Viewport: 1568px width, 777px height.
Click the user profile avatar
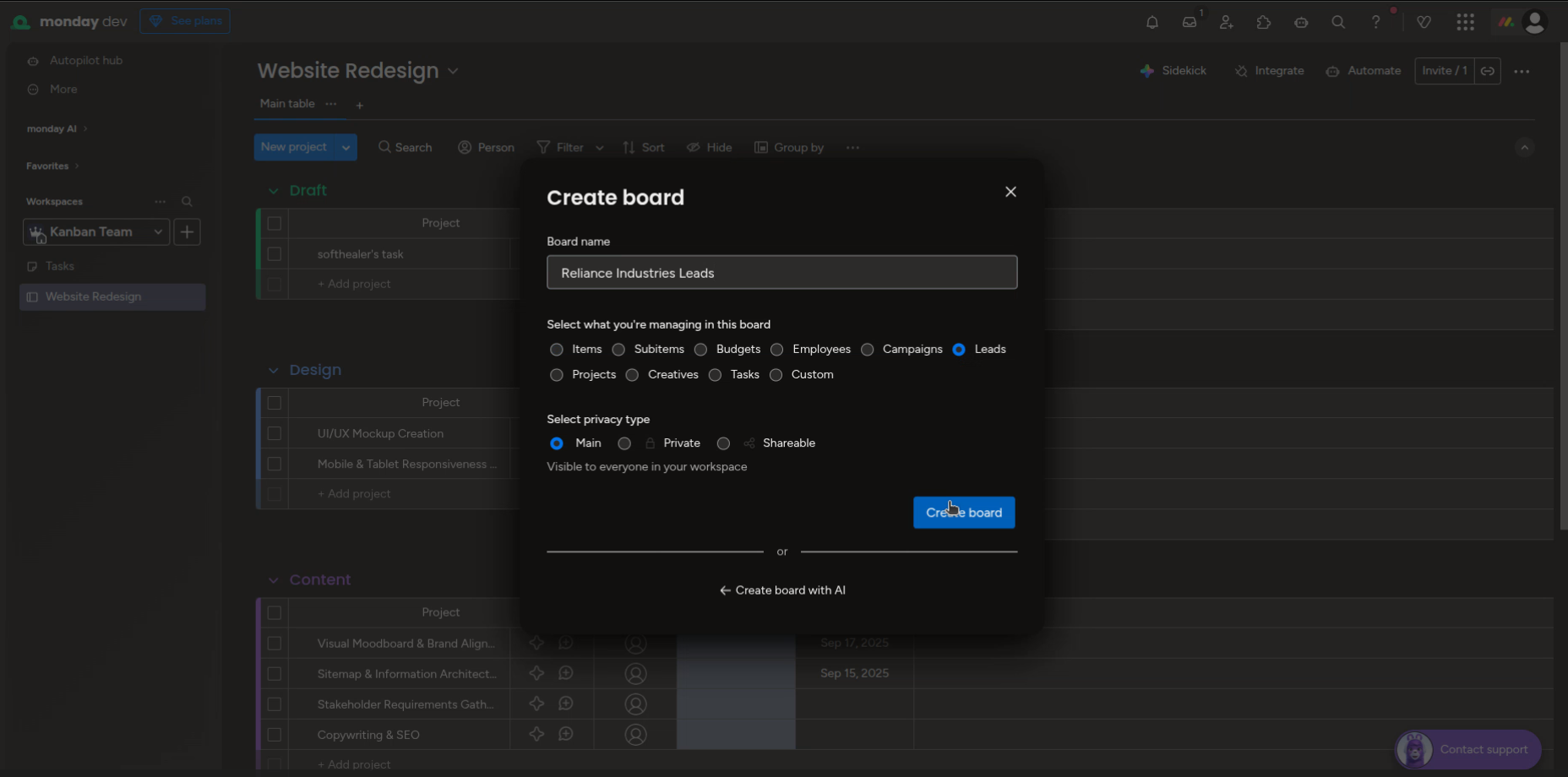coord(1534,22)
